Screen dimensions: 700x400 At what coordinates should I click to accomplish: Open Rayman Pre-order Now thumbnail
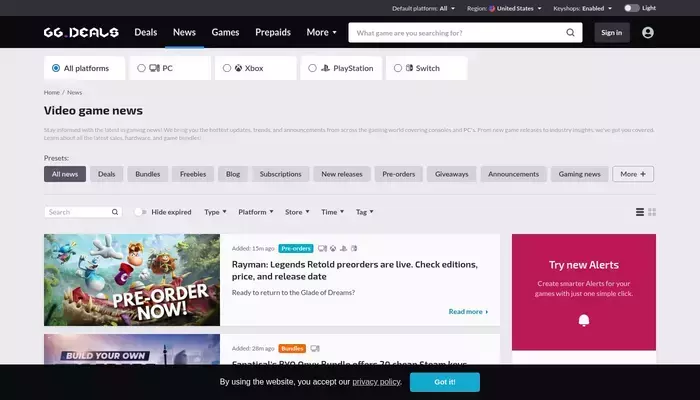tap(132, 280)
